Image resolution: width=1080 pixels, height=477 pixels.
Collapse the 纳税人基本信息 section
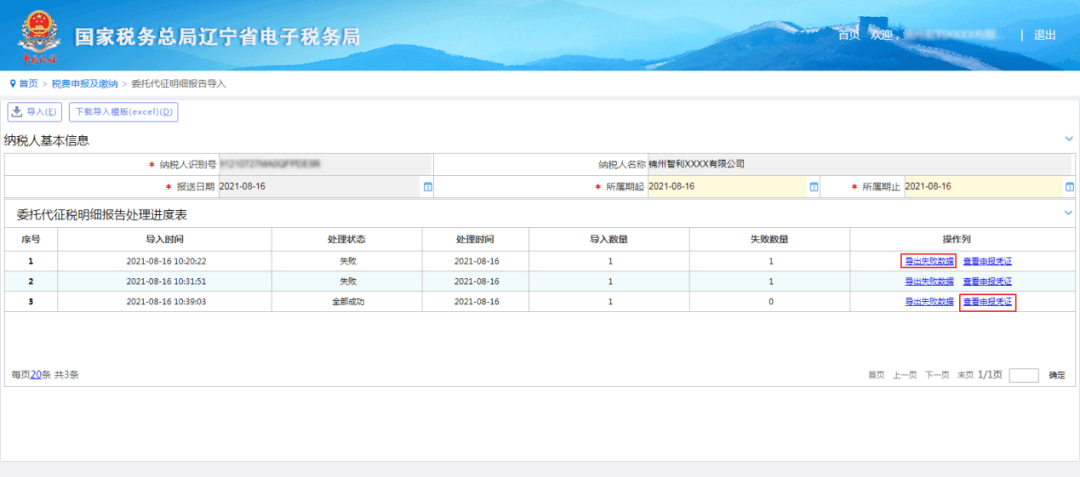coord(1069,139)
